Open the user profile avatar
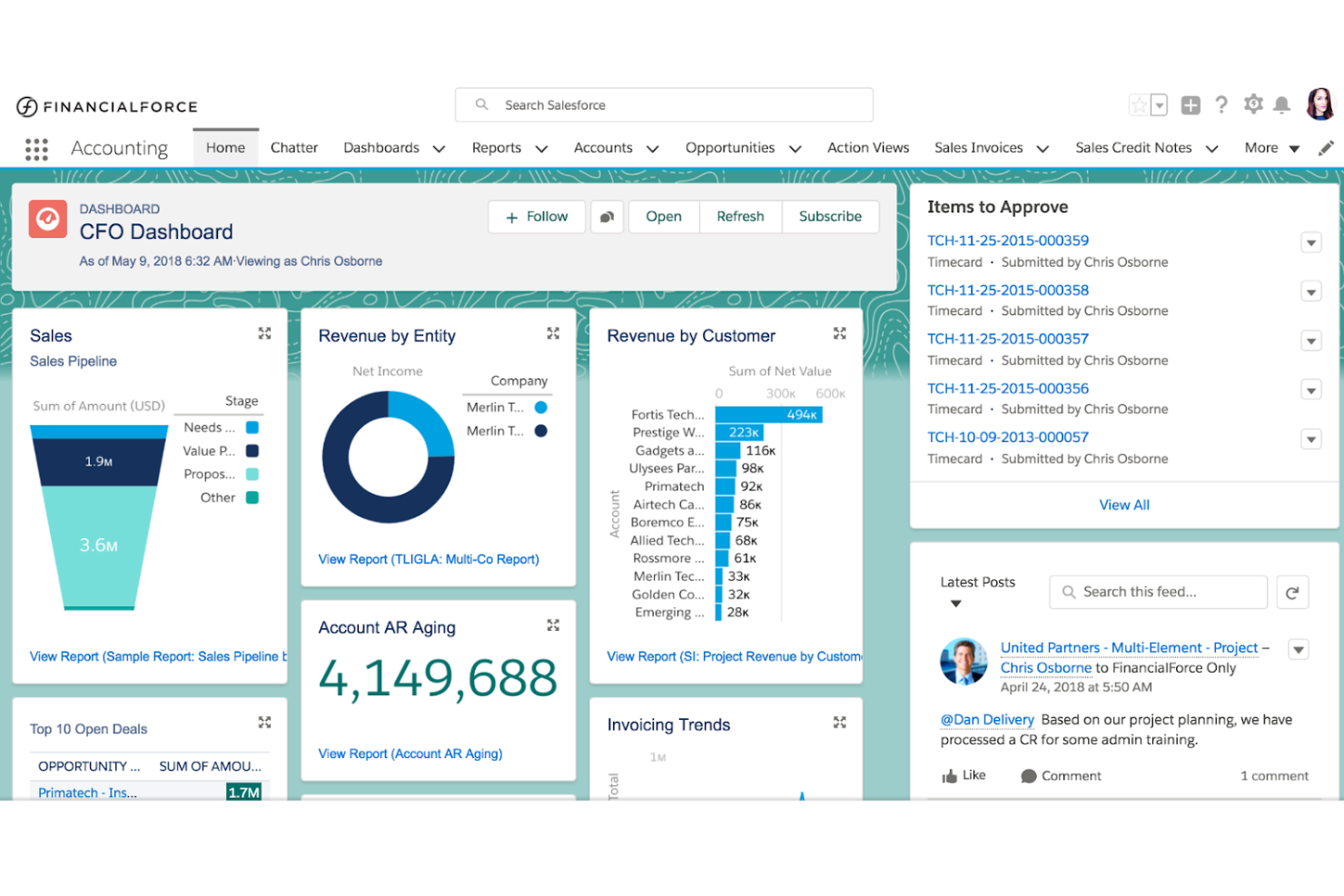 [x=1320, y=104]
